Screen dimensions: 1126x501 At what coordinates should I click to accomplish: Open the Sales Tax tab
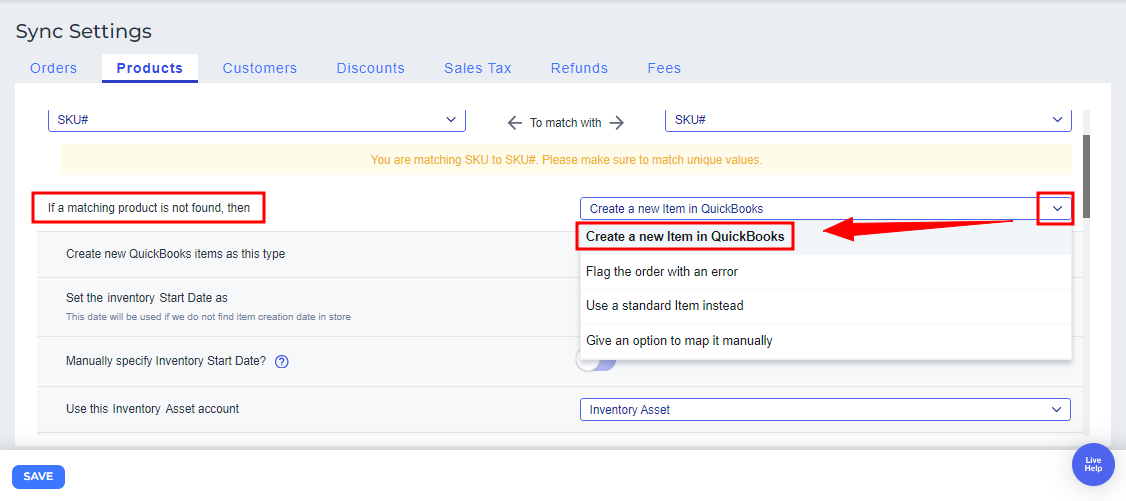pos(478,68)
